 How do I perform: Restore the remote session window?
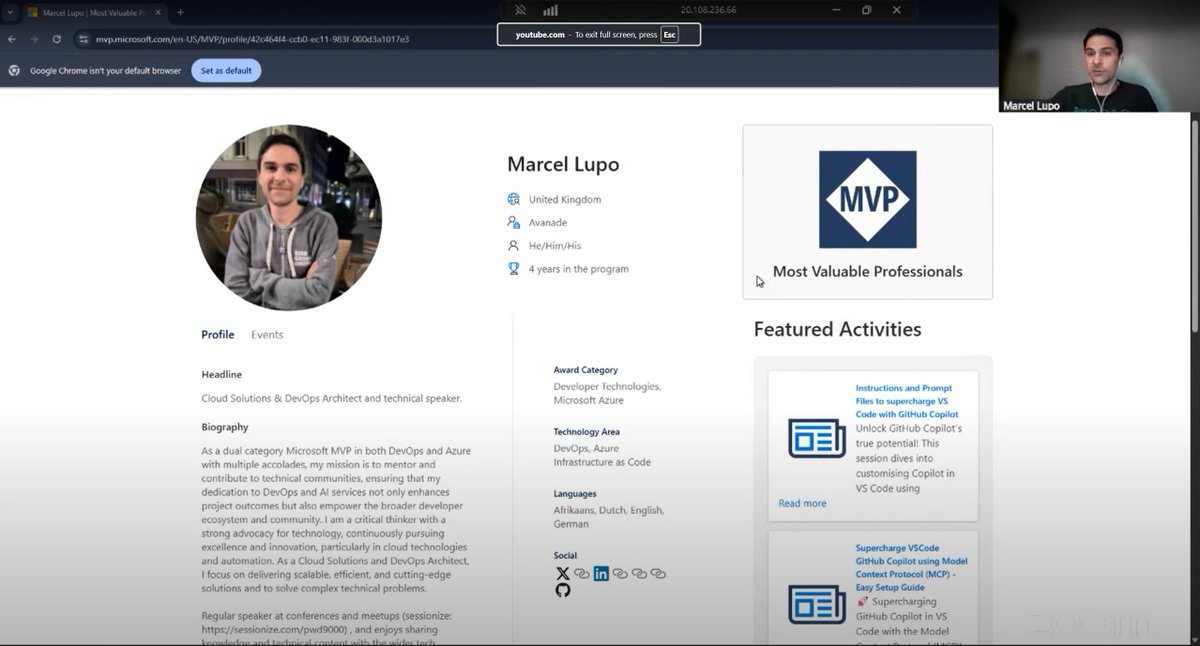pos(866,10)
